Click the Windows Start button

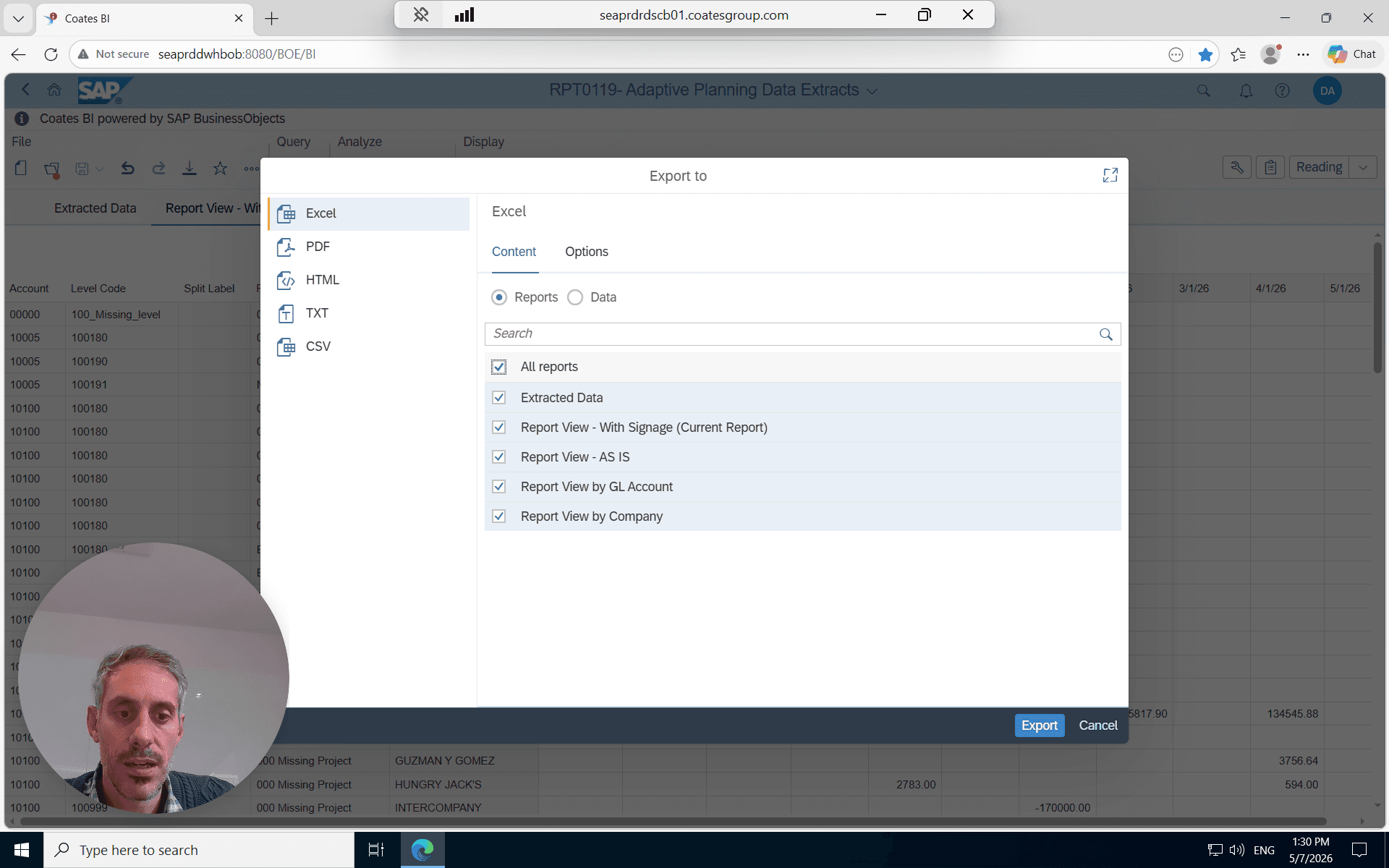[22, 850]
